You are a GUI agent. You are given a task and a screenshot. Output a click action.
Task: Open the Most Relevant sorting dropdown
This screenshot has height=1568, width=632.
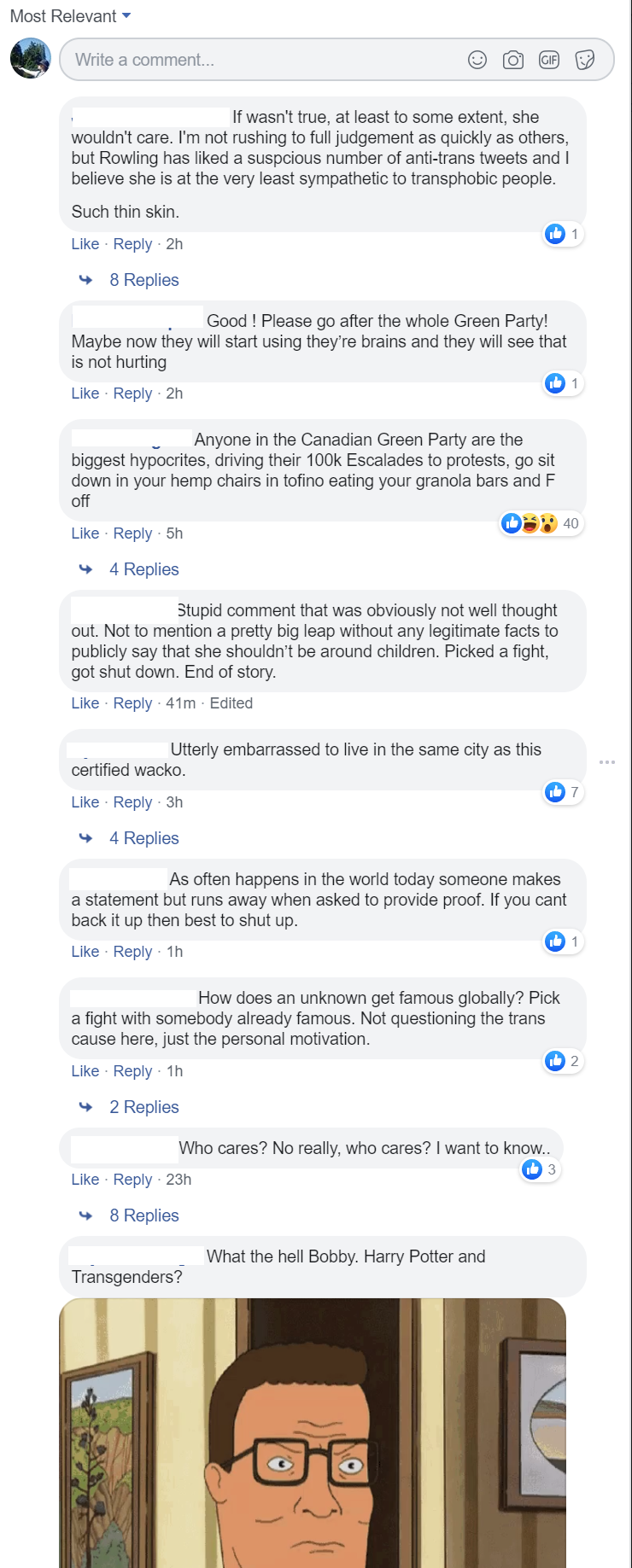[x=70, y=16]
